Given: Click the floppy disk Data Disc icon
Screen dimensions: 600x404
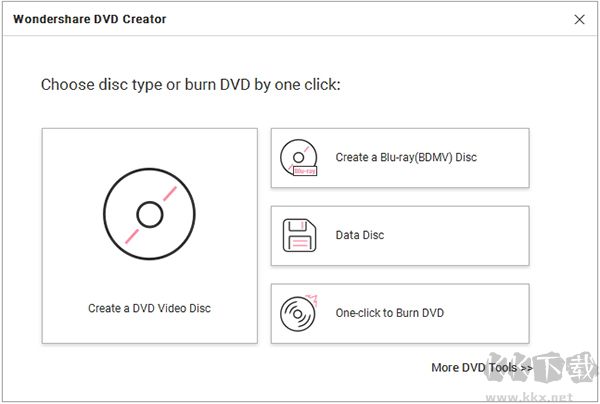Looking at the screenshot, I should coord(300,236).
